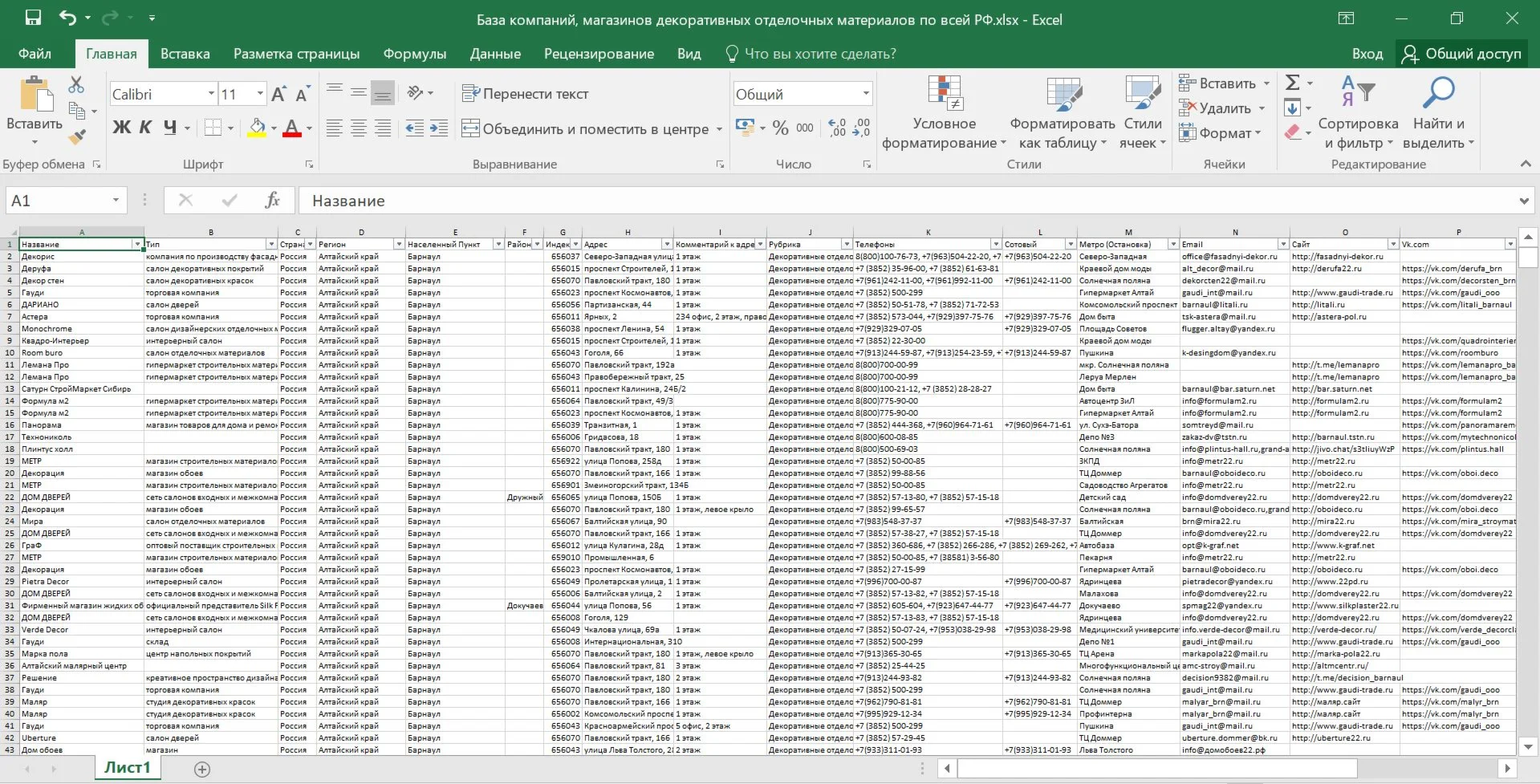
Task: Click the horizontal scrollbar thumb
Action: point(1157,769)
